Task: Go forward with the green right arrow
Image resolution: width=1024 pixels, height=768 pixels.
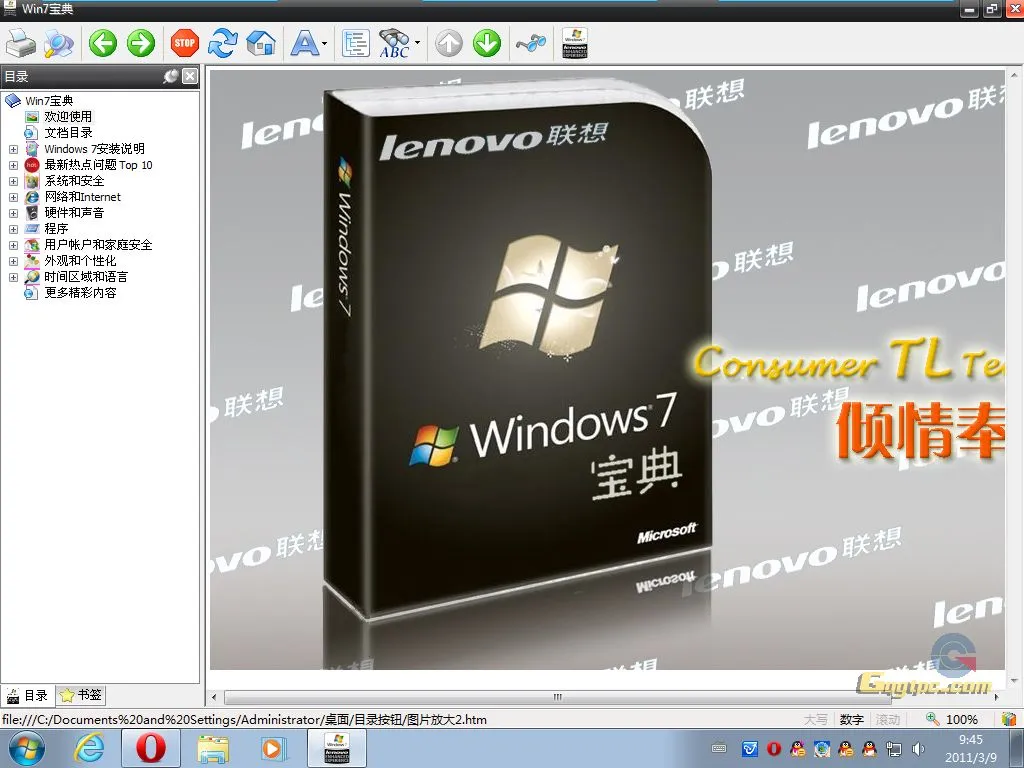Action: pos(140,43)
